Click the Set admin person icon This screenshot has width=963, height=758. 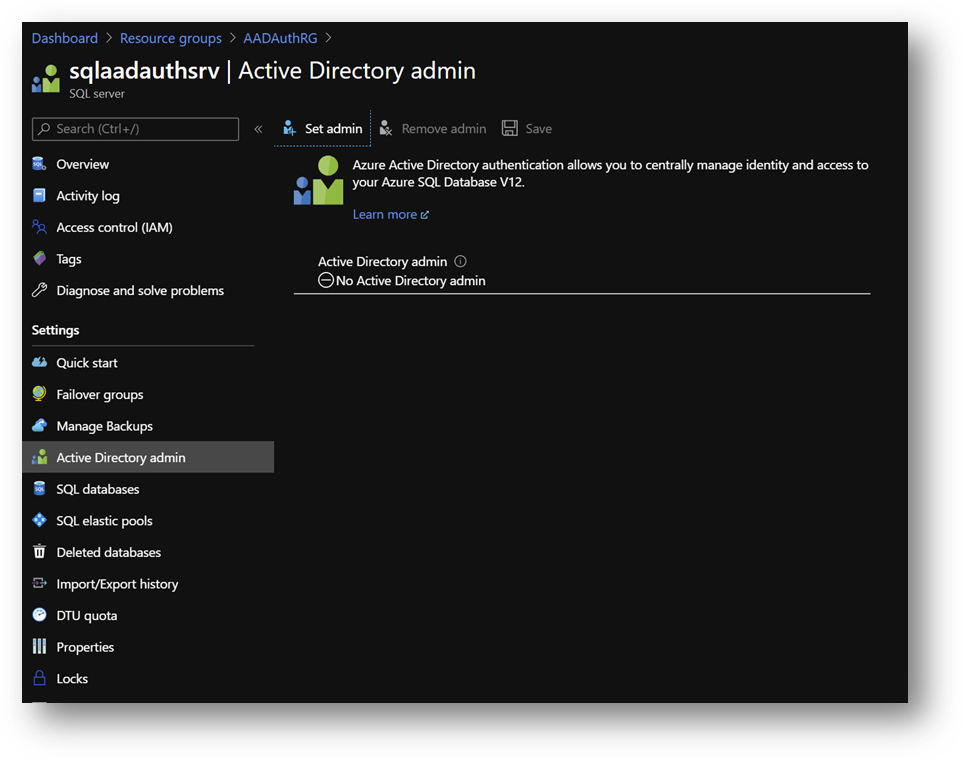(289, 128)
